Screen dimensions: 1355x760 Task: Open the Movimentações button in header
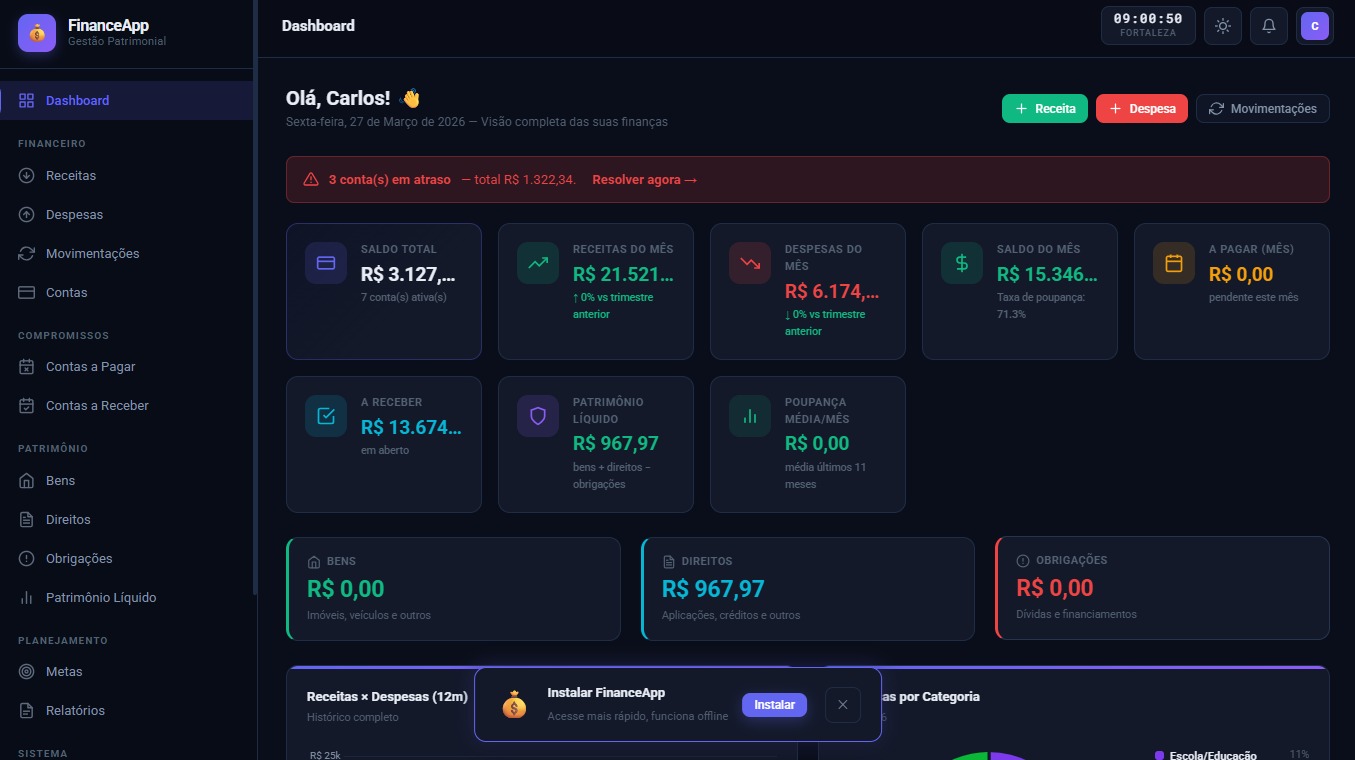[1262, 109]
